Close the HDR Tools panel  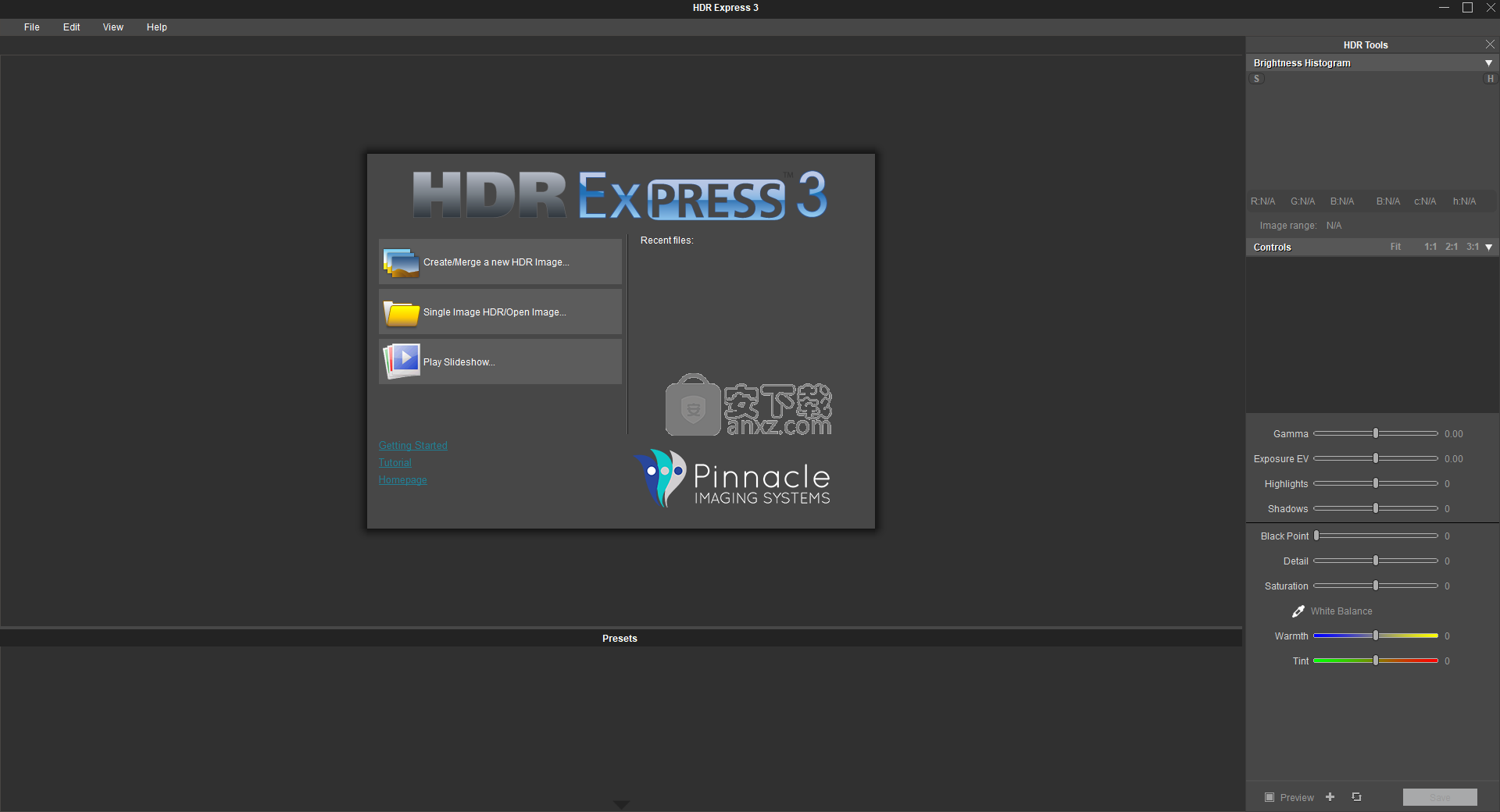[1490, 45]
